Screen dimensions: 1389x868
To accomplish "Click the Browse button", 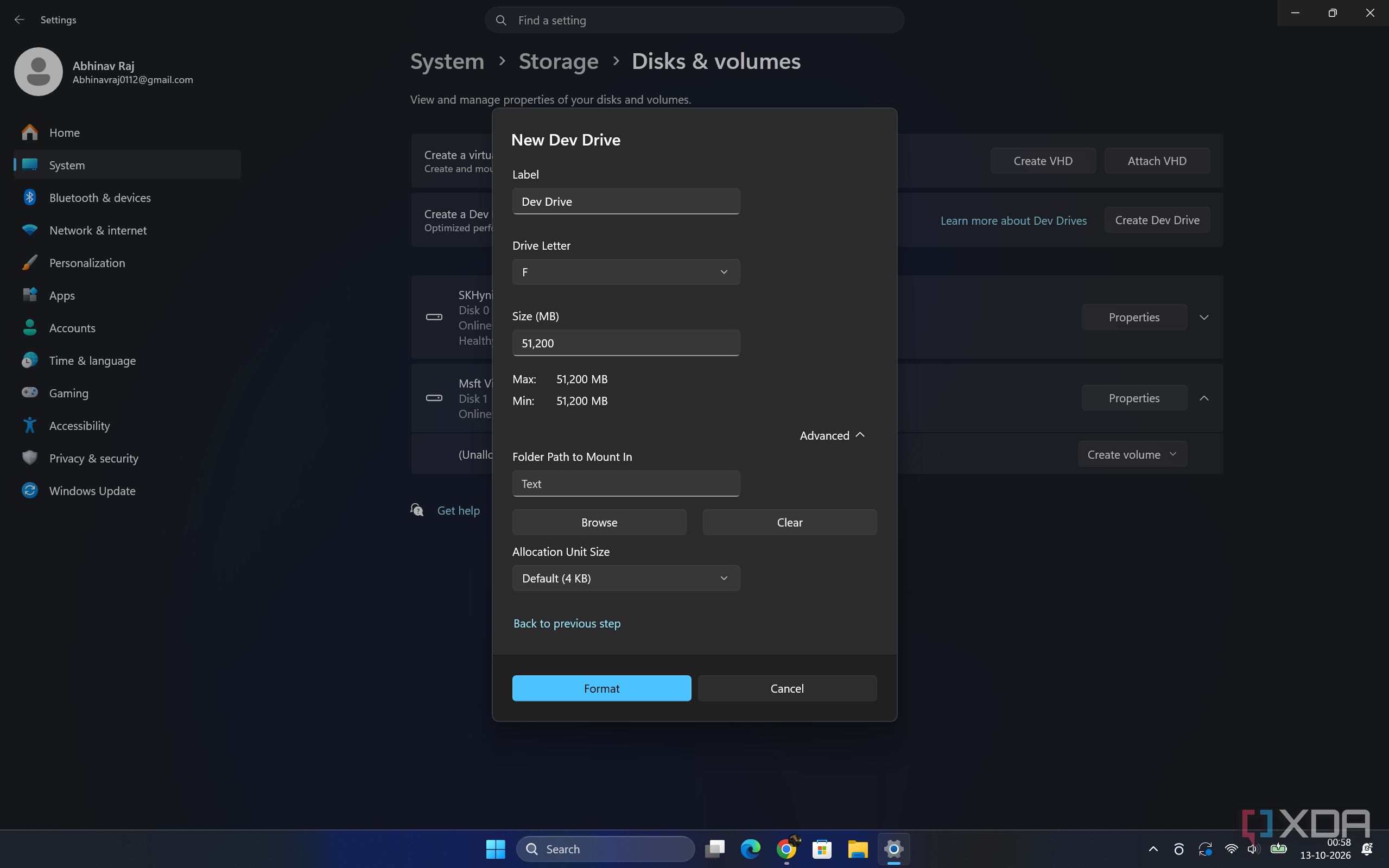I will [599, 522].
